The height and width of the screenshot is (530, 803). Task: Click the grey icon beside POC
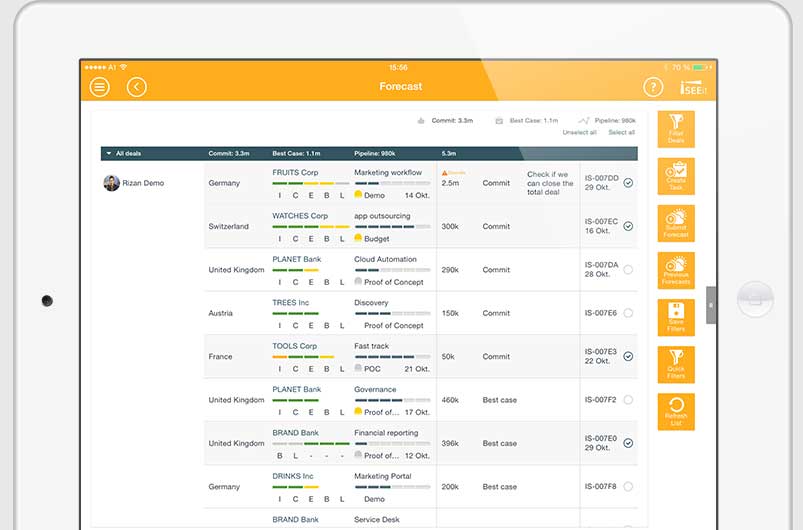click(x=358, y=368)
